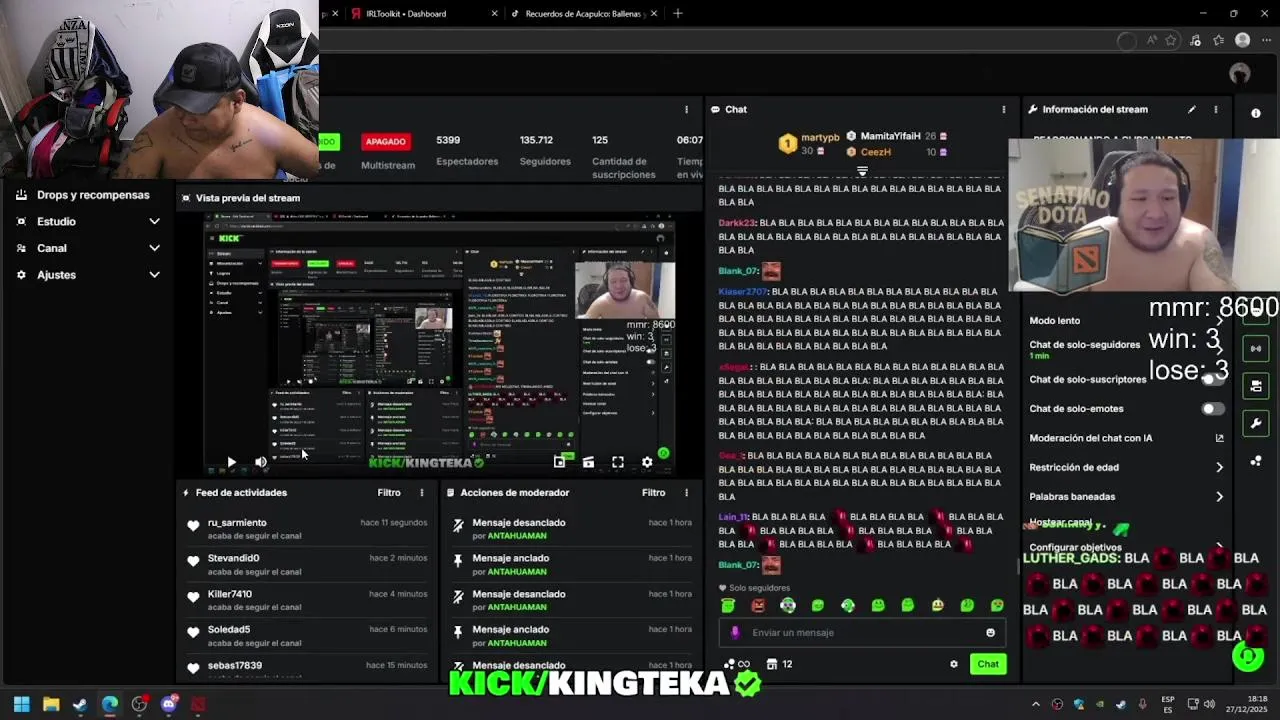Toggle Chat de solo-emotes switch
Image resolution: width=1280 pixels, height=720 pixels.
coord(1212,408)
